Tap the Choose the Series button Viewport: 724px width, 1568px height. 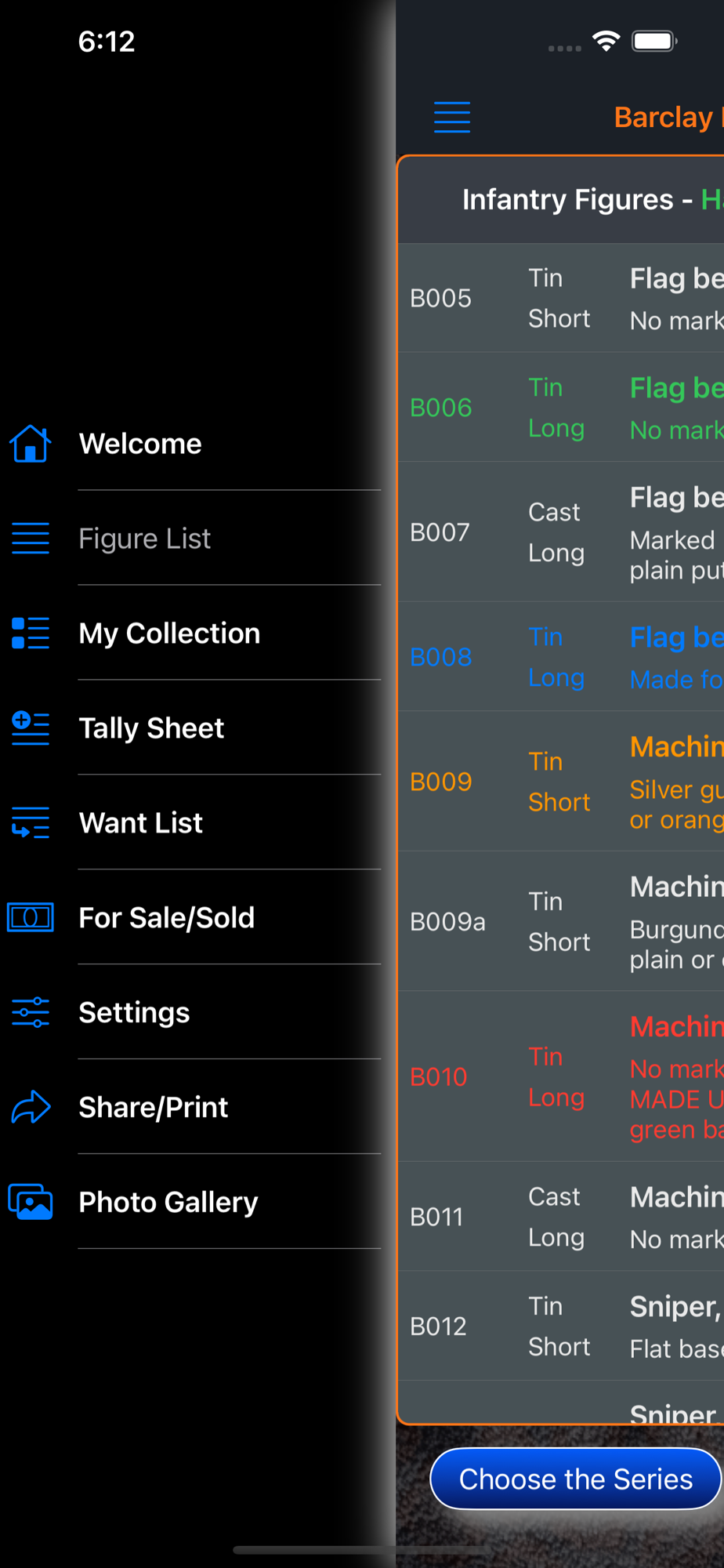pyautogui.click(x=576, y=1479)
